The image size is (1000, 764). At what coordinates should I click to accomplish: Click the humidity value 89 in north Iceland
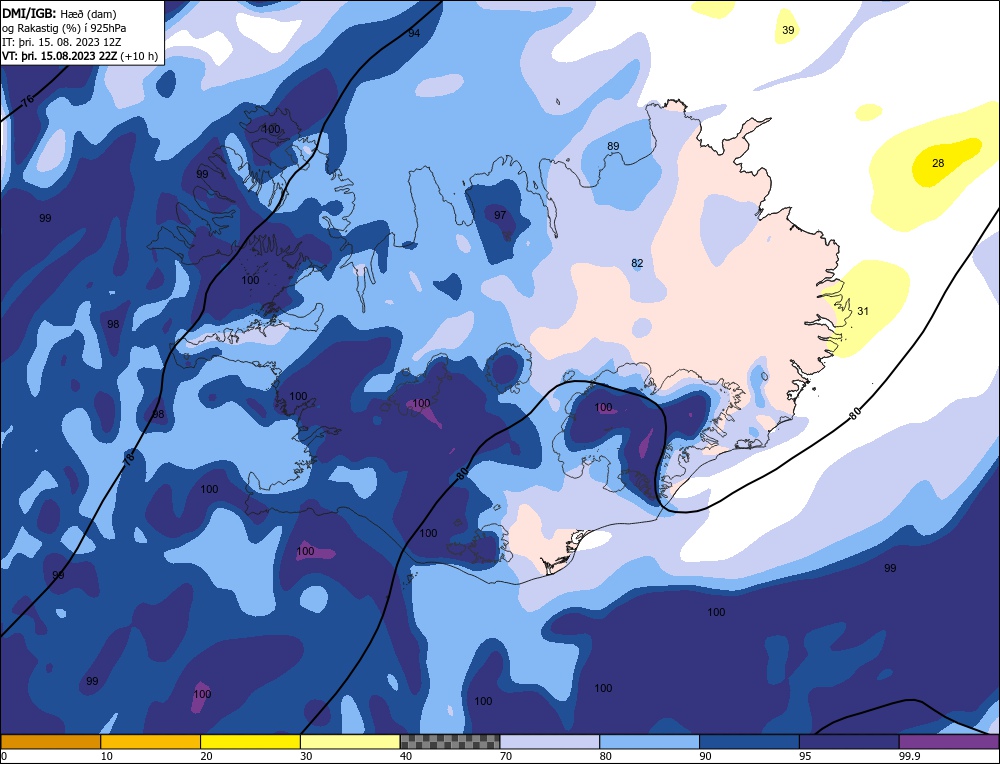(x=613, y=146)
